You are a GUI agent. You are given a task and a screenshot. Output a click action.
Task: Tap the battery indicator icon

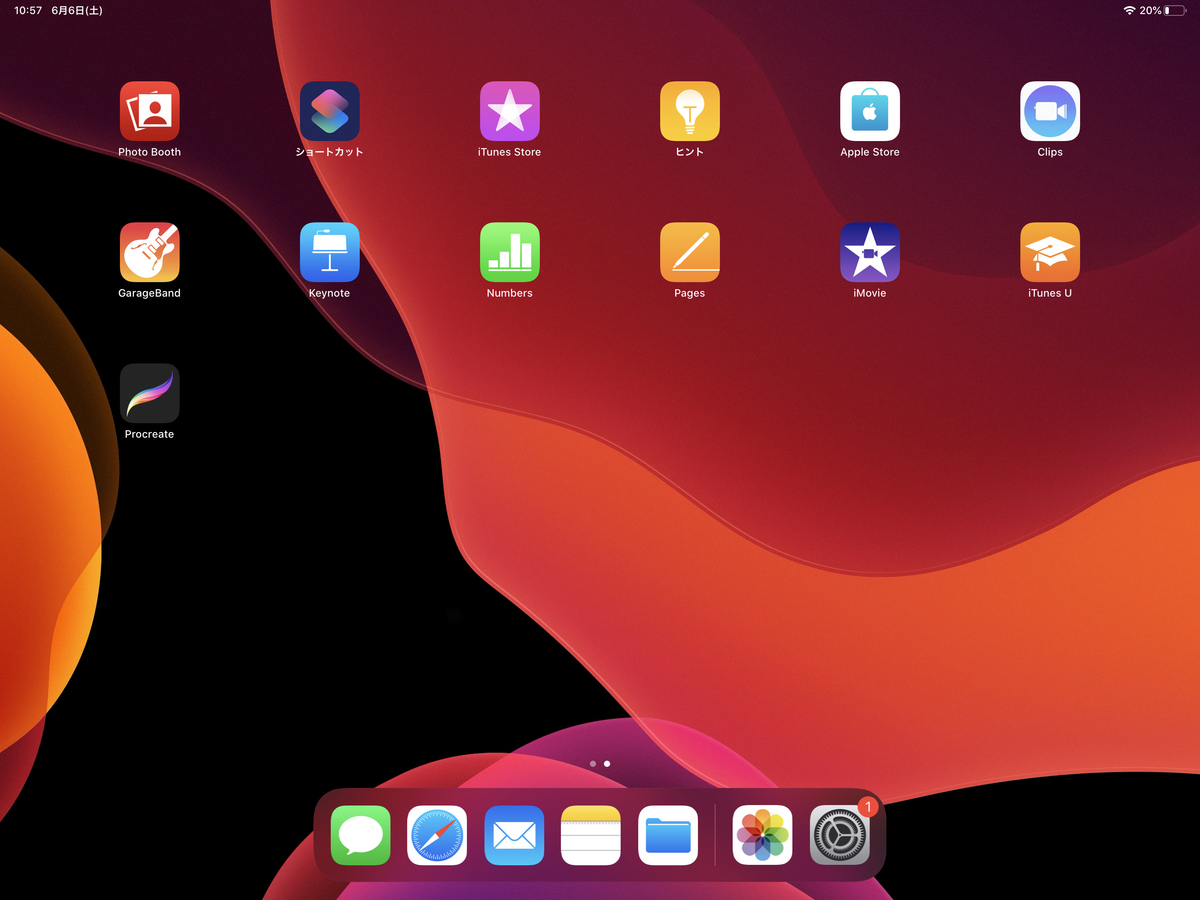coord(1175,10)
